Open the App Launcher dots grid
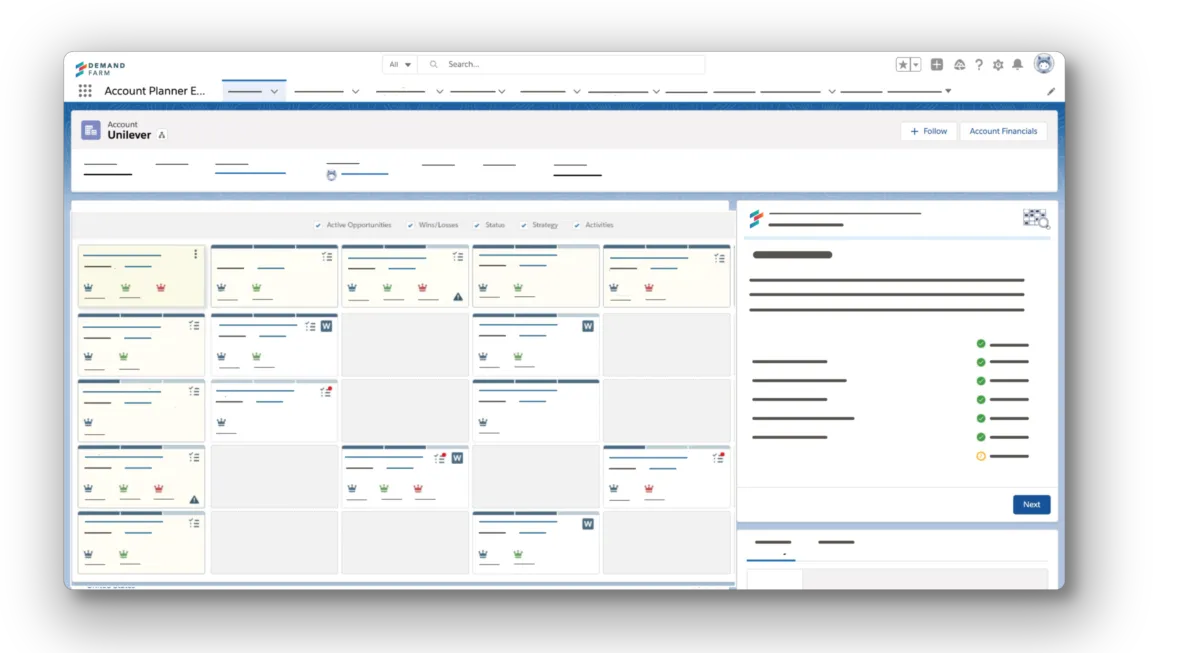The image size is (1200, 653). (x=85, y=90)
